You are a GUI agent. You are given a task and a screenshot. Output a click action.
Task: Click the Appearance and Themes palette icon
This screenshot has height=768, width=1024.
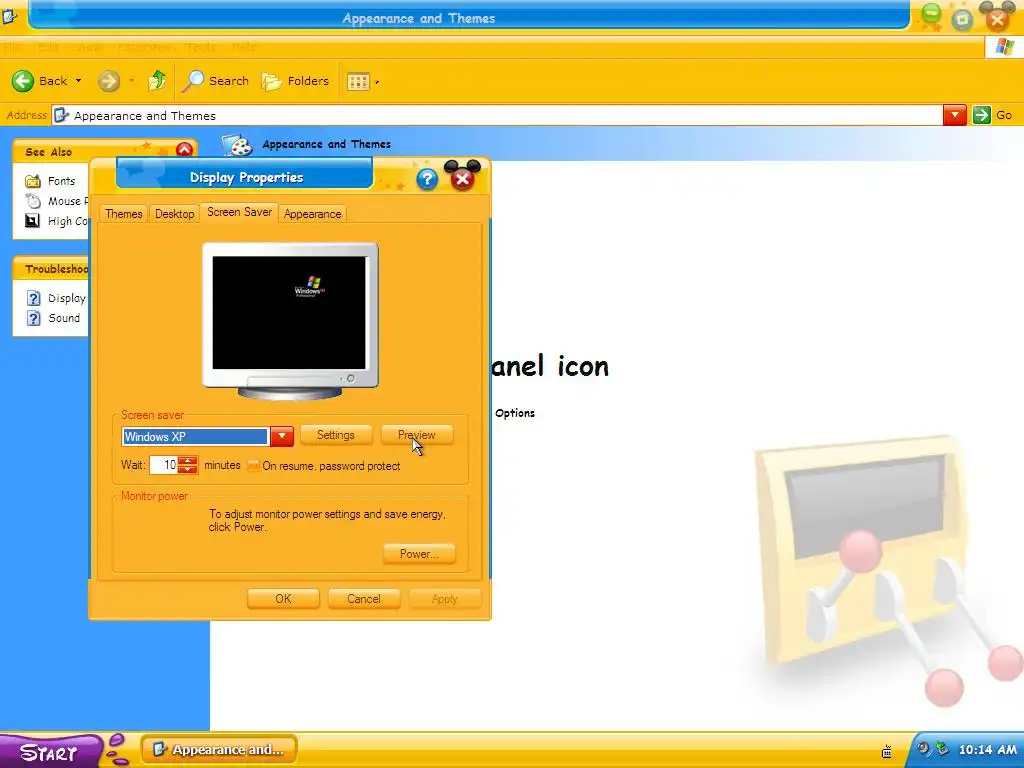(236, 144)
